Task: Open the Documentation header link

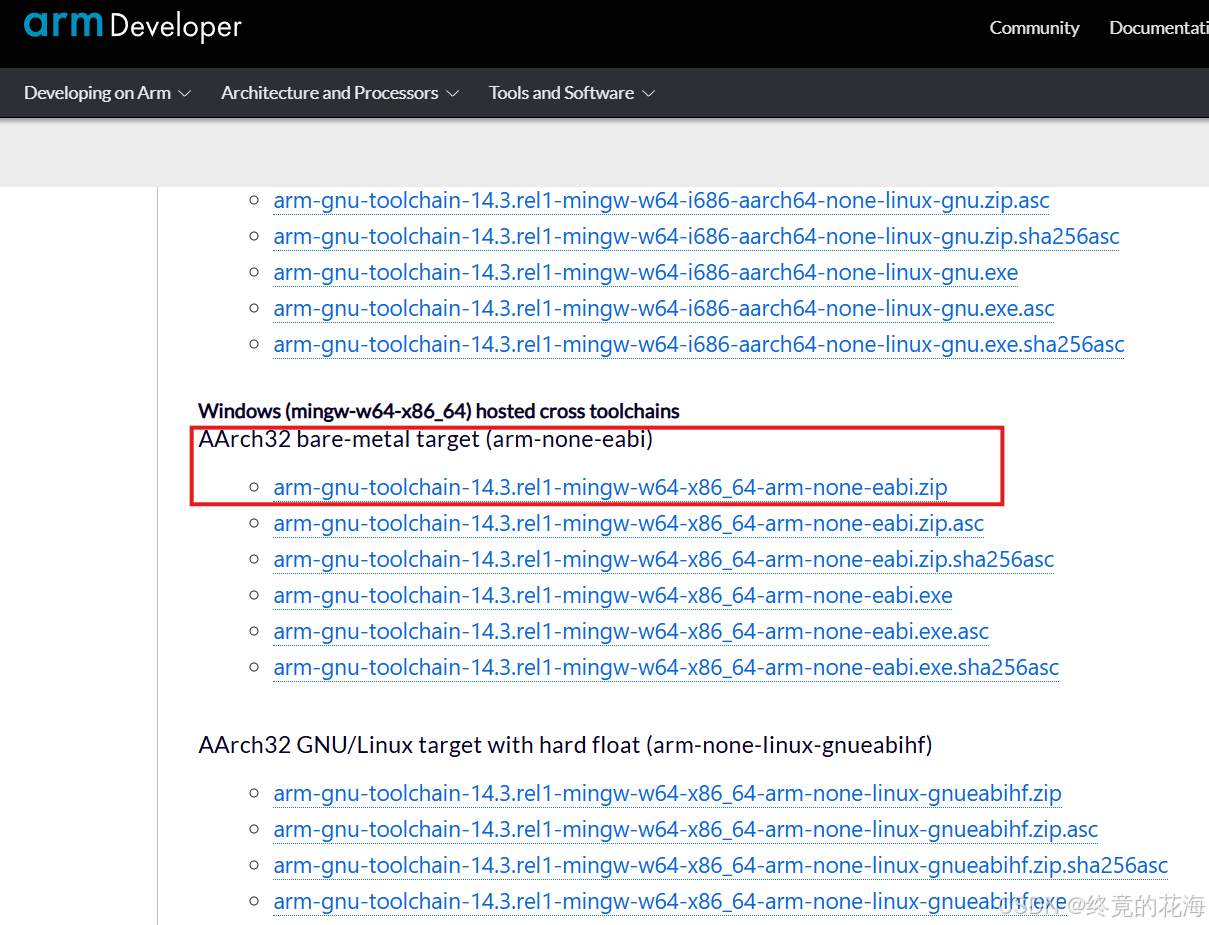Action: click(x=1159, y=28)
